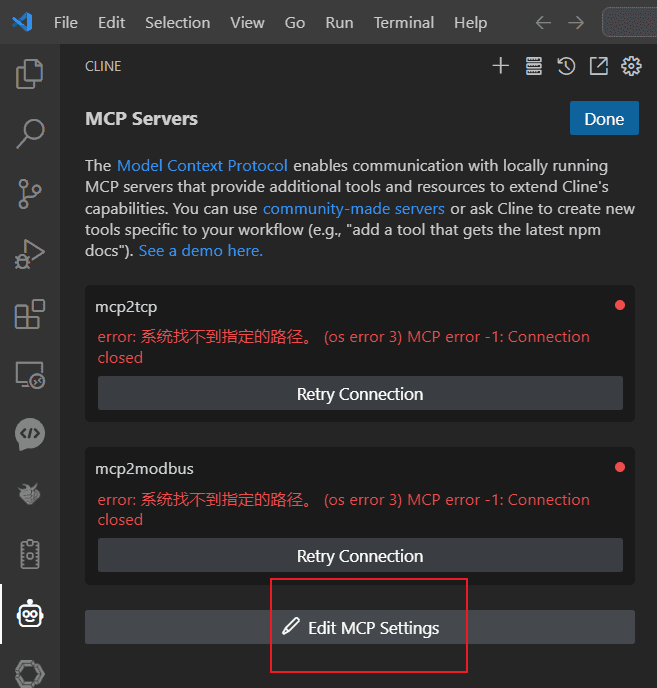This screenshot has width=657, height=688.
Task: Retry Connection for mcp2modbus server
Action: click(x=360, y=555)
